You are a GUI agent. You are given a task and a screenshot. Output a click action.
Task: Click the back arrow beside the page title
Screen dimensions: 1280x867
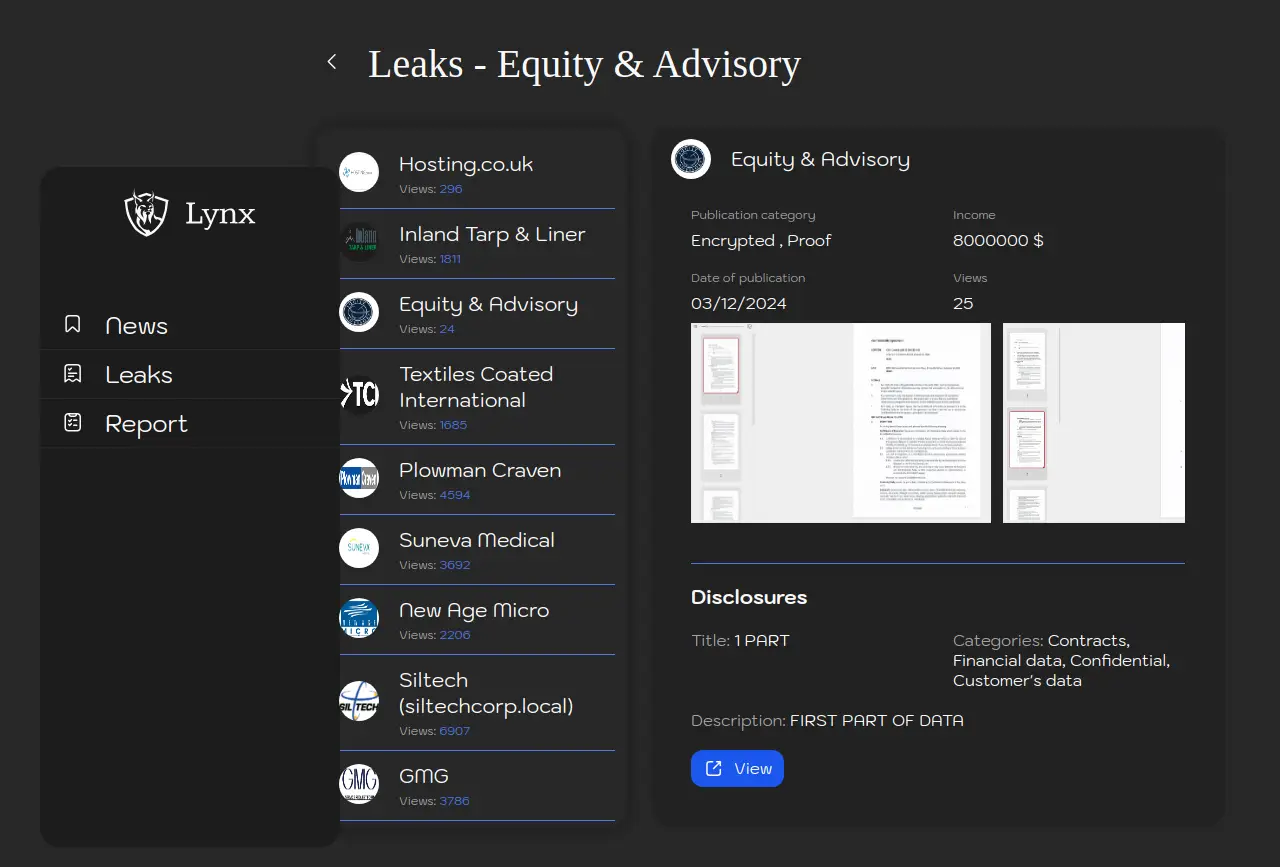(x=332, y=62)
